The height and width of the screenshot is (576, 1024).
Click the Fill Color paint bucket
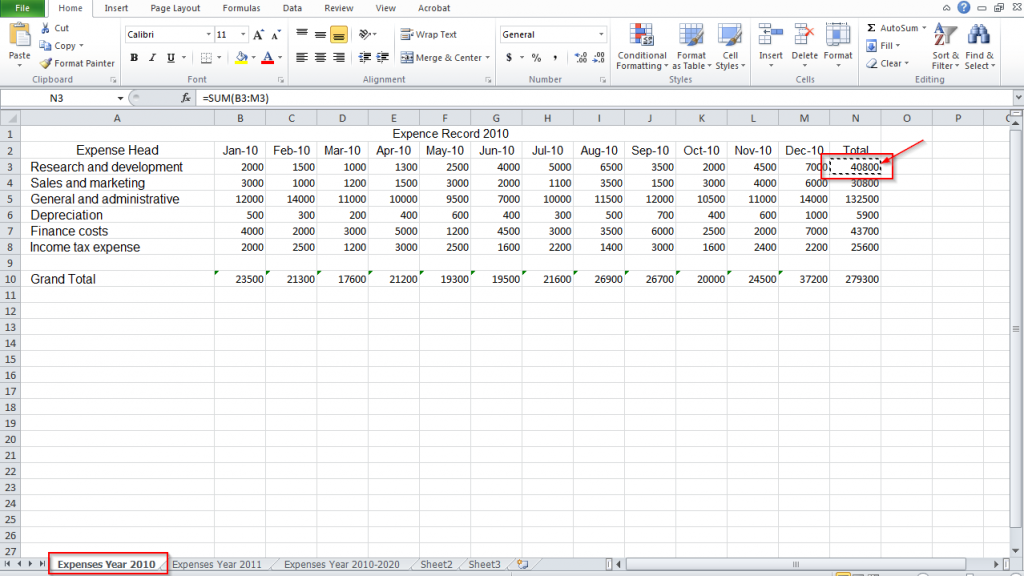241,58
